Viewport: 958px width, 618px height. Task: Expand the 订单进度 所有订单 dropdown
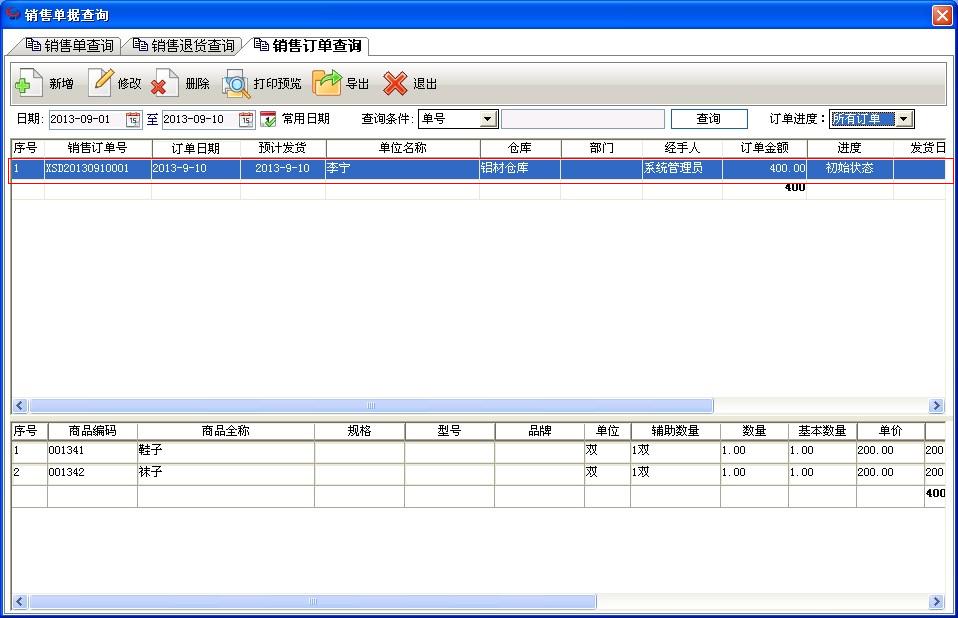[904, 119]
